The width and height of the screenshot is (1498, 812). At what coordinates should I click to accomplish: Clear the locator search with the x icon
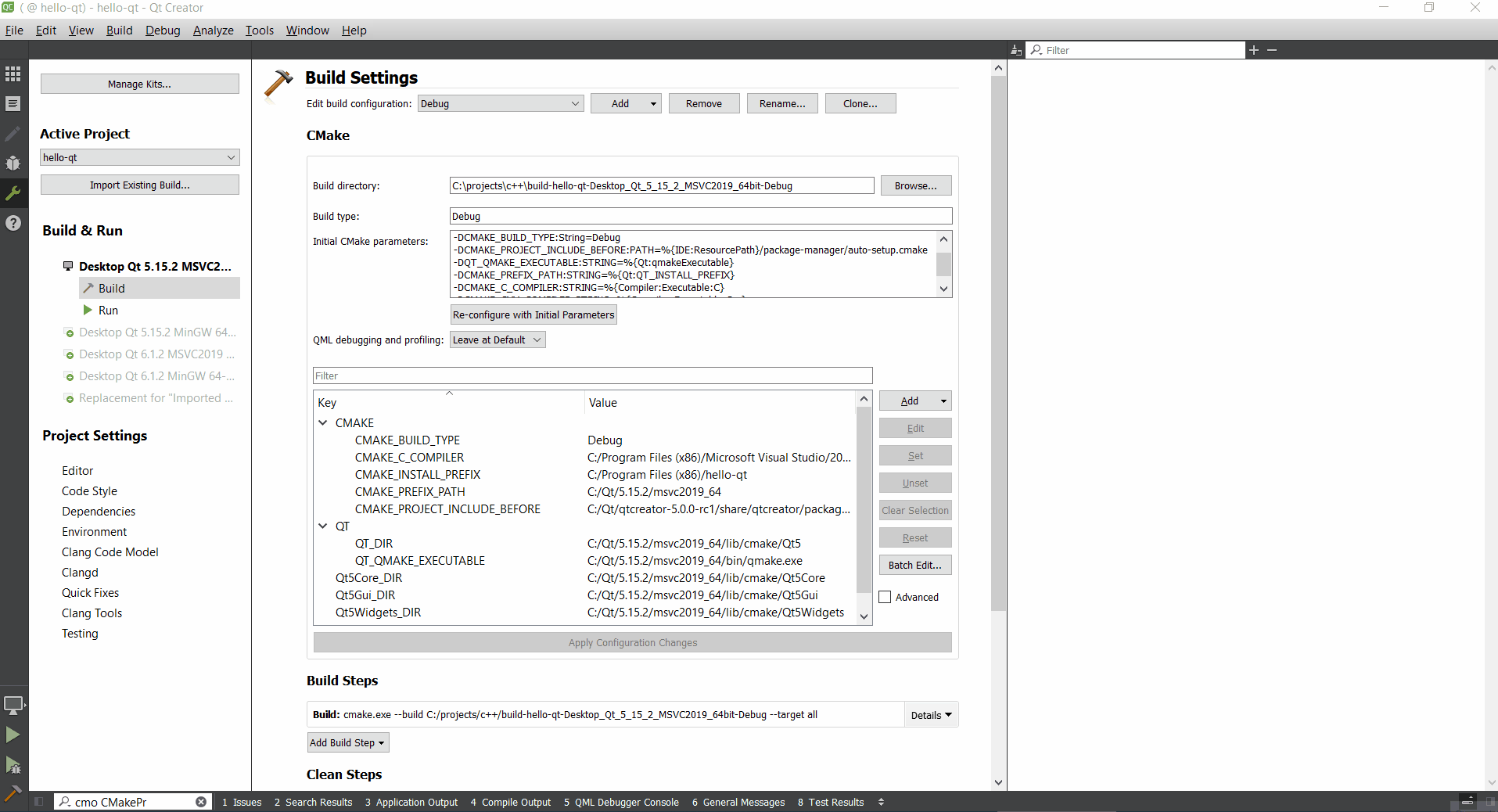pyautogui.click(x=200, y=802)
